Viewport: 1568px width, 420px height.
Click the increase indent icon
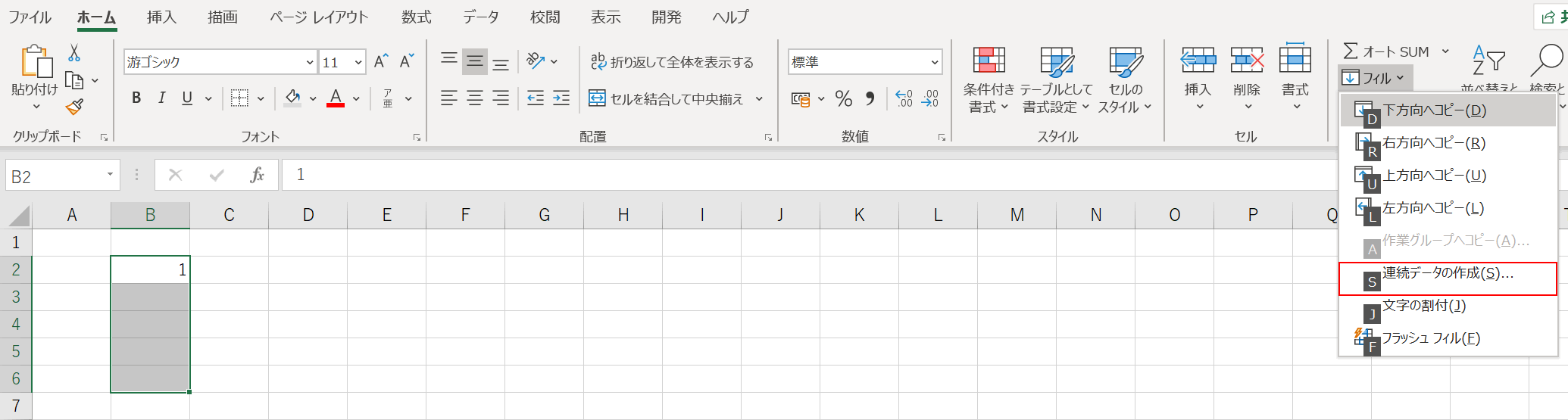point(561,98)
